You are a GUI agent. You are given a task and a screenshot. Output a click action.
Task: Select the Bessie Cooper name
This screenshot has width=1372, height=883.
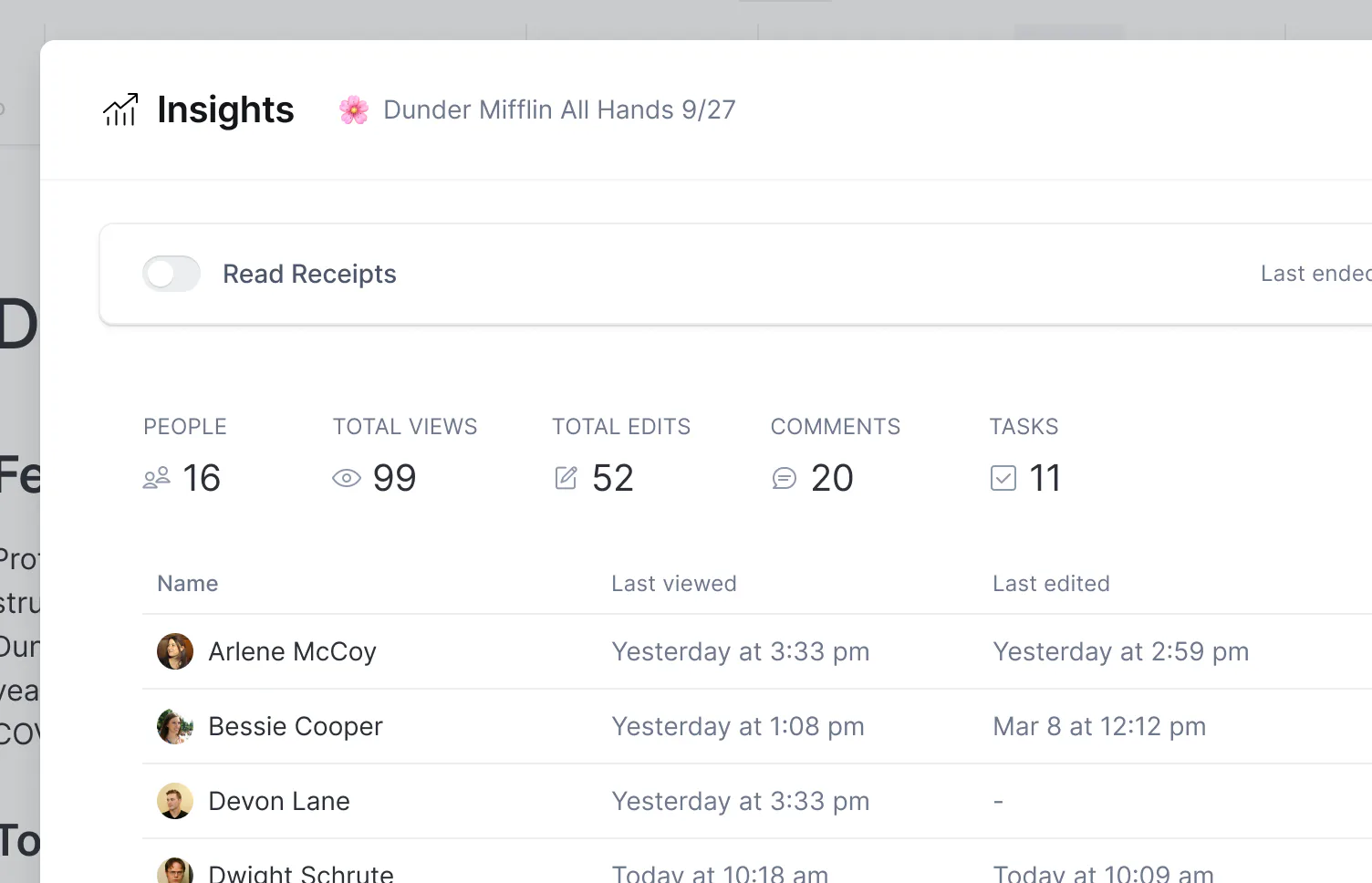point(296,726)
